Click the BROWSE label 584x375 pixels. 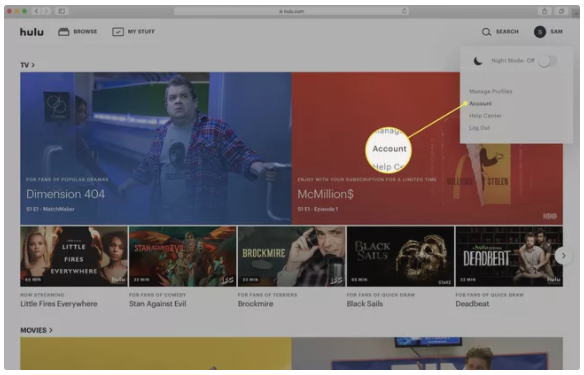point(85,32)
